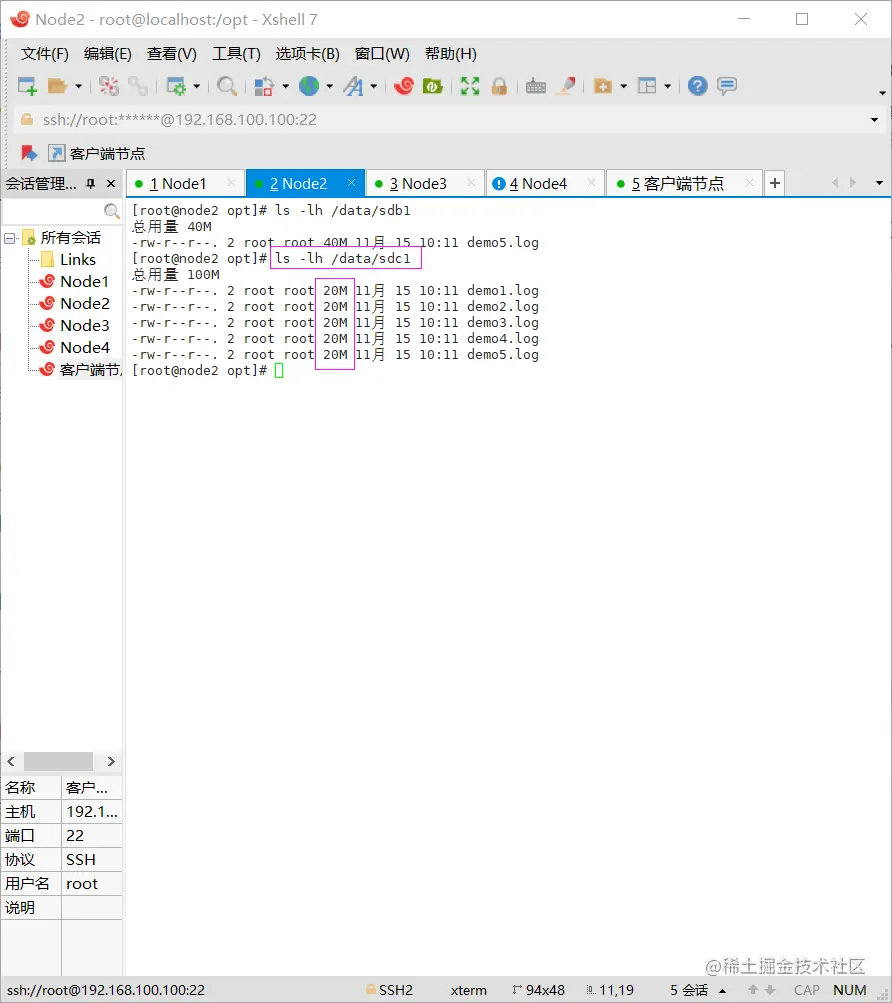The width and height of the screenshot is (892, 1003).
Task: Click the session tree scroll left arrow
Action: click(x=11, y=761)
